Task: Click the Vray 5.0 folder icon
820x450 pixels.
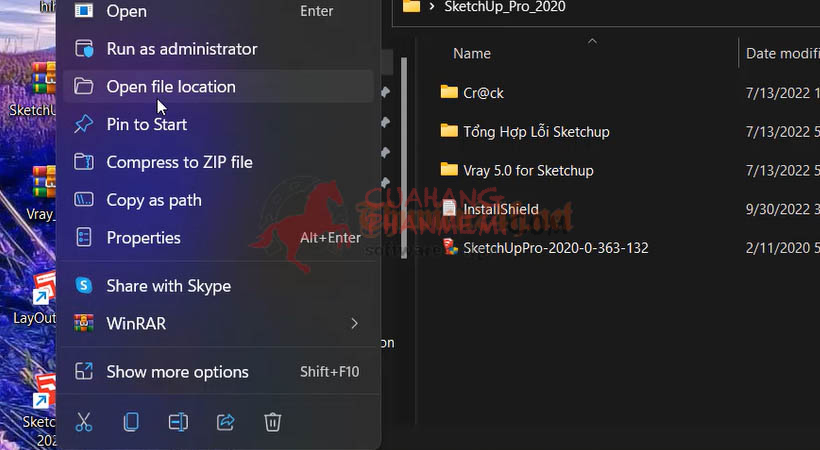Action: 449,170
